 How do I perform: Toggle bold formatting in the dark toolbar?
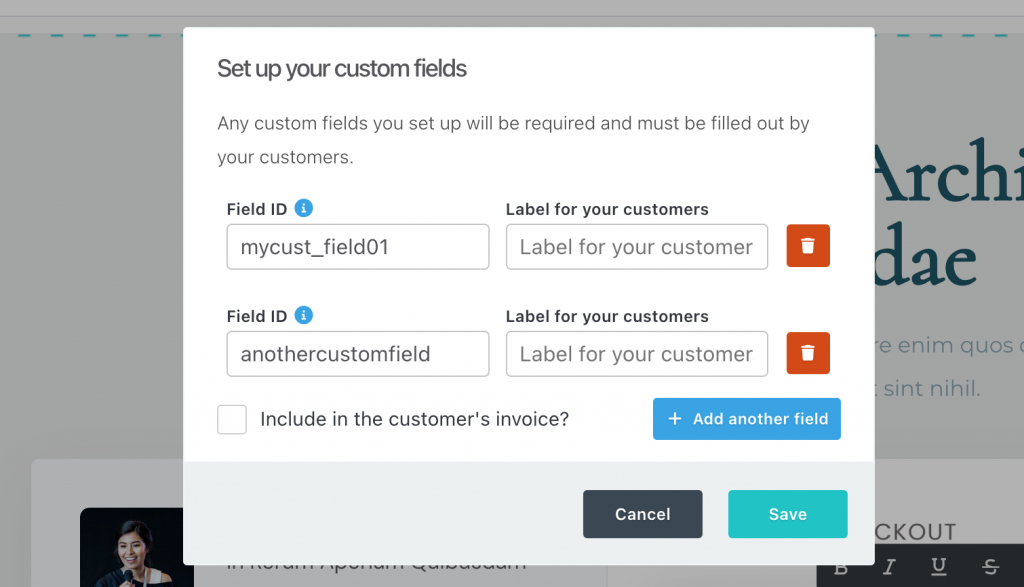[x=841, y=567]
